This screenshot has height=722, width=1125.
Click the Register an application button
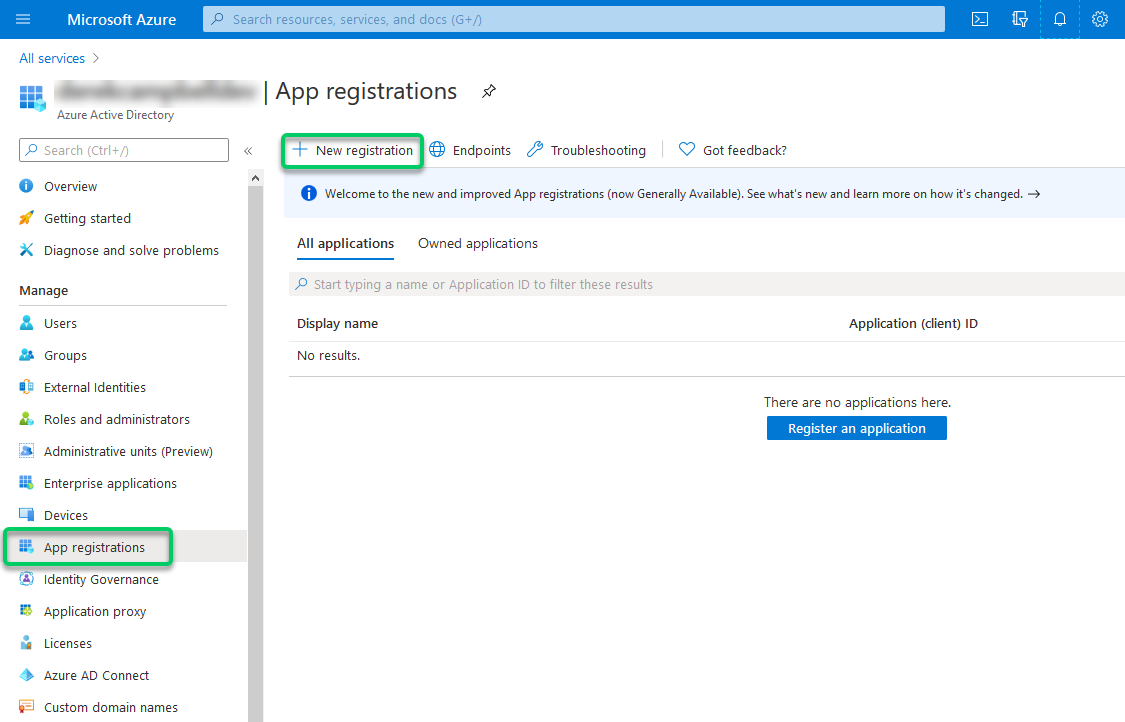pyautogui.click(x=856, y=428)
